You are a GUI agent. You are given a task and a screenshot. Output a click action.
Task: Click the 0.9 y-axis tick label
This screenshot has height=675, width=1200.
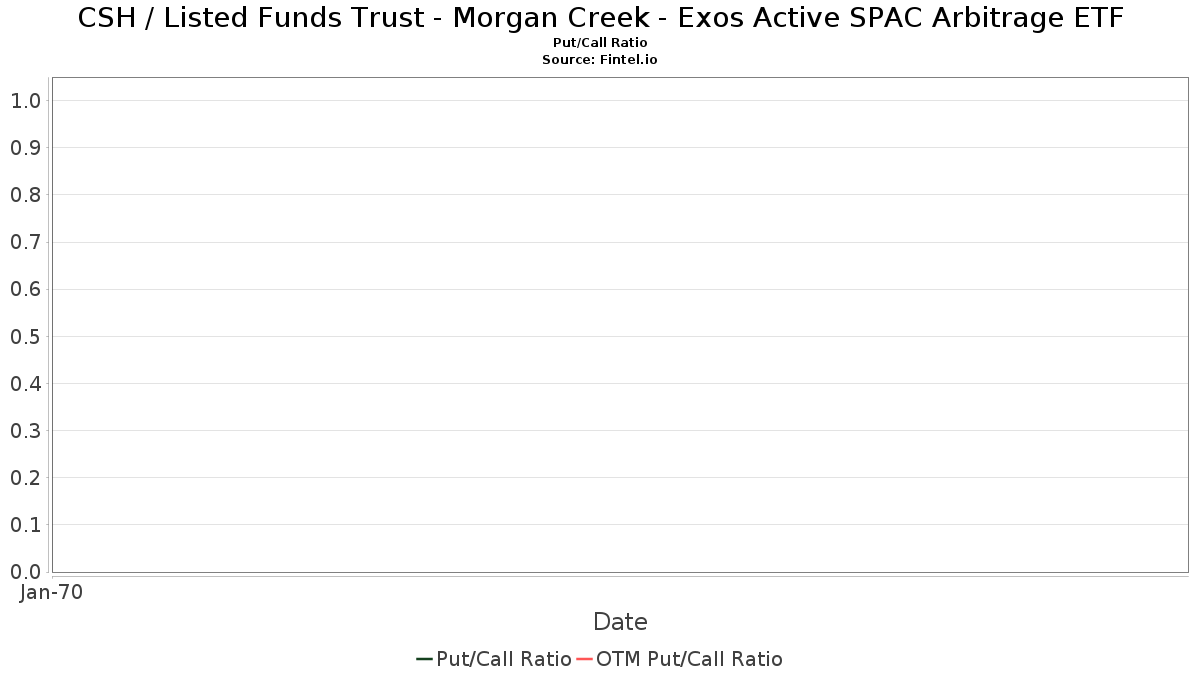tap(25, 147)
